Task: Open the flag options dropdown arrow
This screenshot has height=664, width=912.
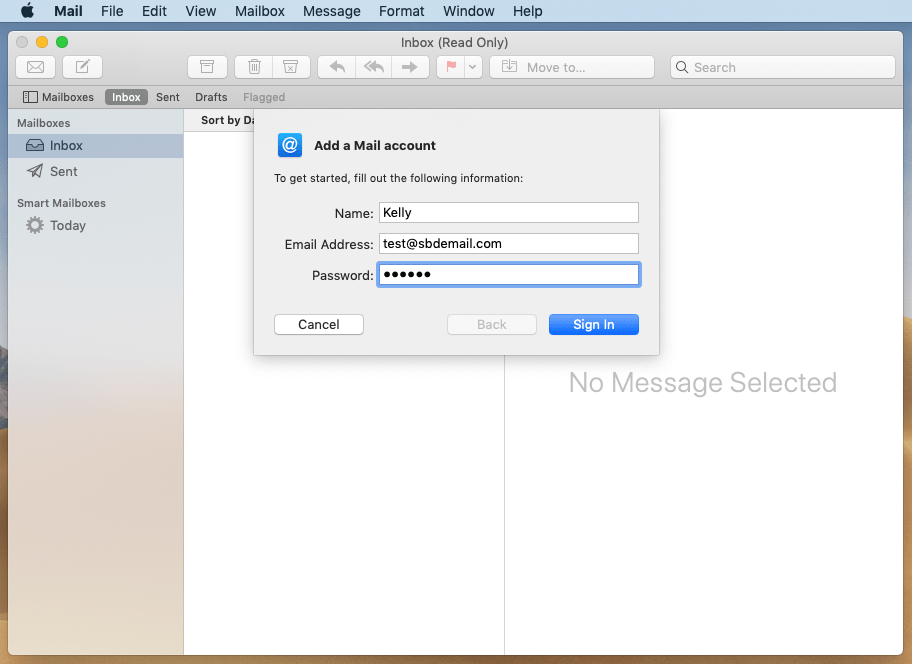Action: pyautogui.click(x=473, y=67)
